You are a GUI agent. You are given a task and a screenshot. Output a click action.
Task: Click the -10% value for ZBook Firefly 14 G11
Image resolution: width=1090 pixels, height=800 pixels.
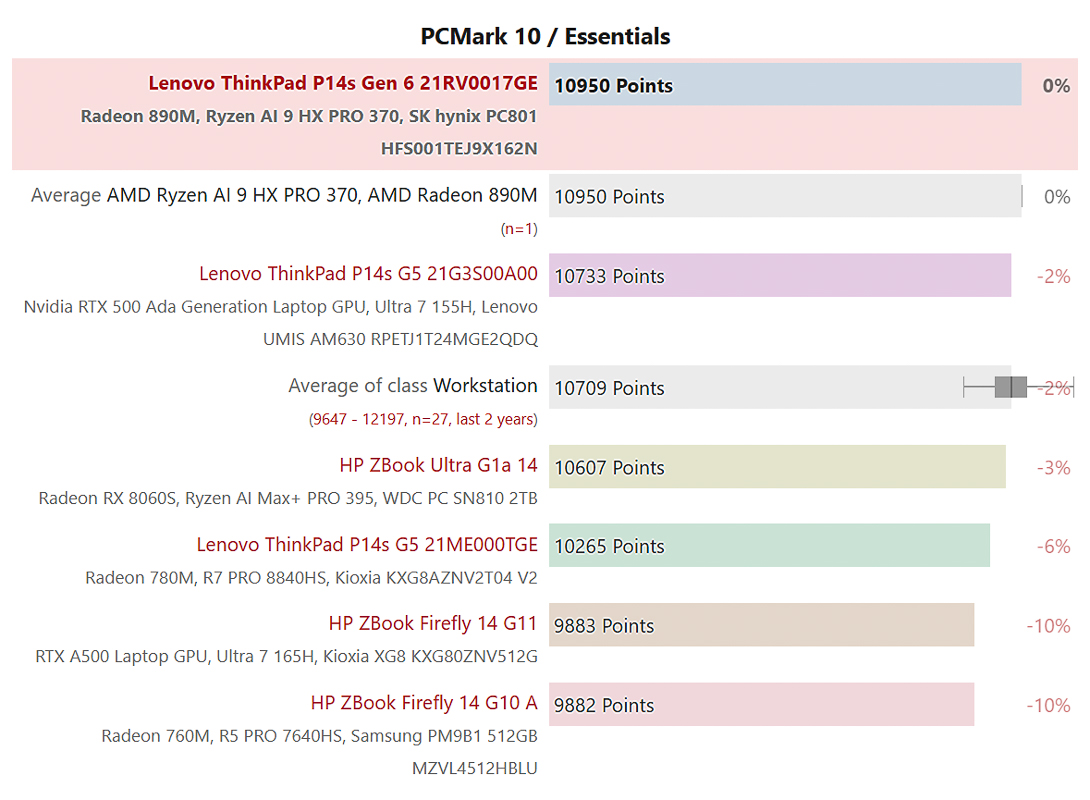click(x=1048, y=626)
